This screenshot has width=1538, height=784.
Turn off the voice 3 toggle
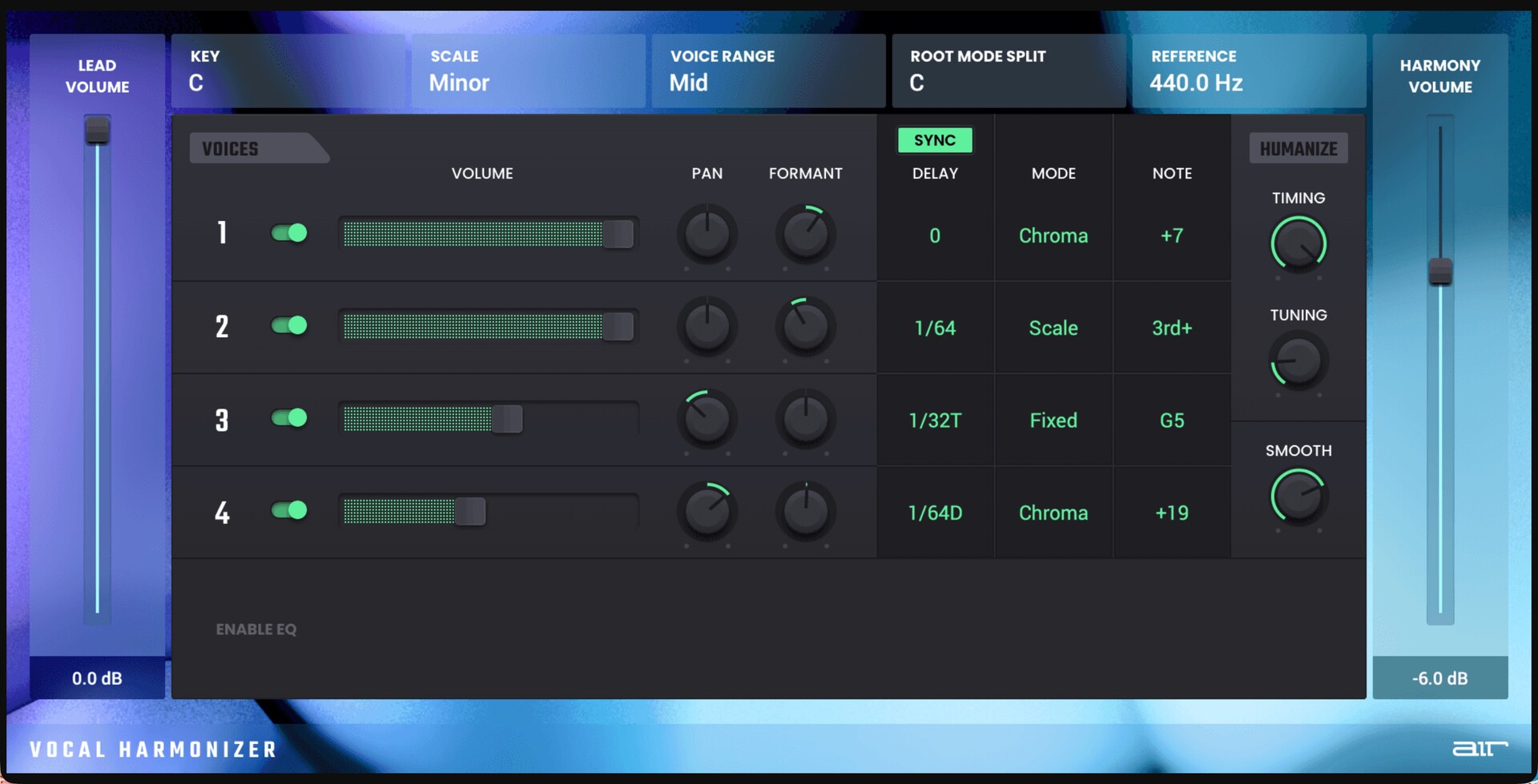pyautogui.click(x=289, y=418)
